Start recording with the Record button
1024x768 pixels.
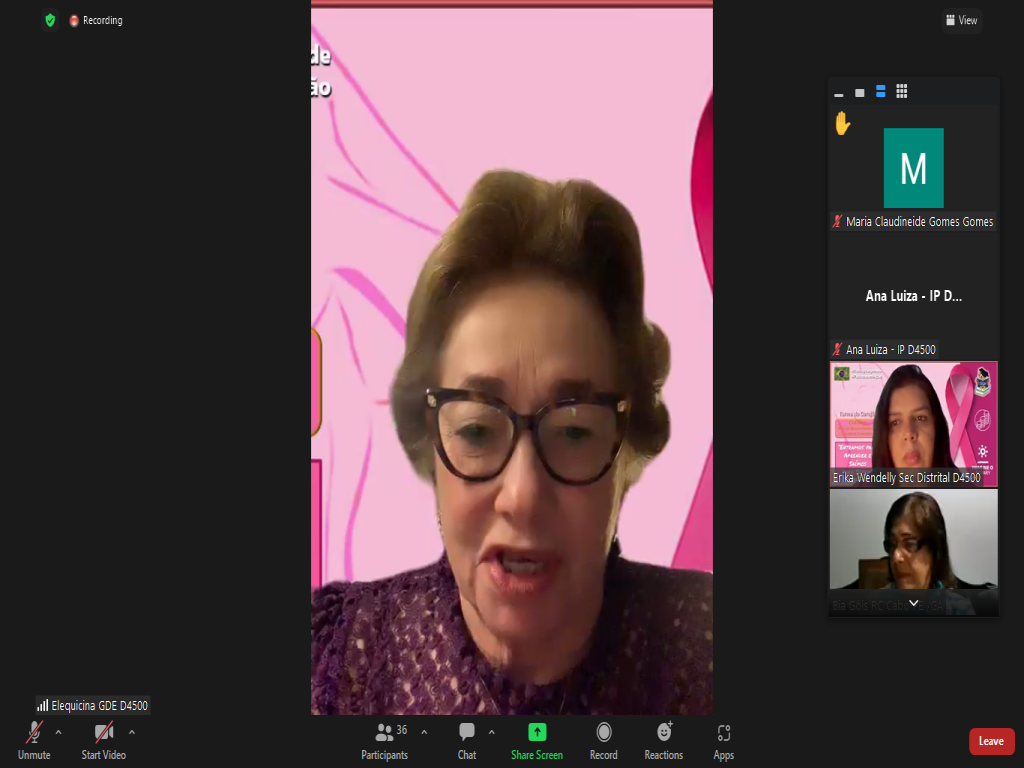coord(603,738)
